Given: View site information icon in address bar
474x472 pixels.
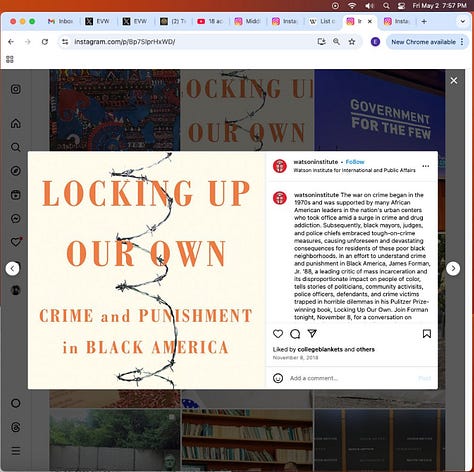Looking at the screenshot, I should (65, 42).
